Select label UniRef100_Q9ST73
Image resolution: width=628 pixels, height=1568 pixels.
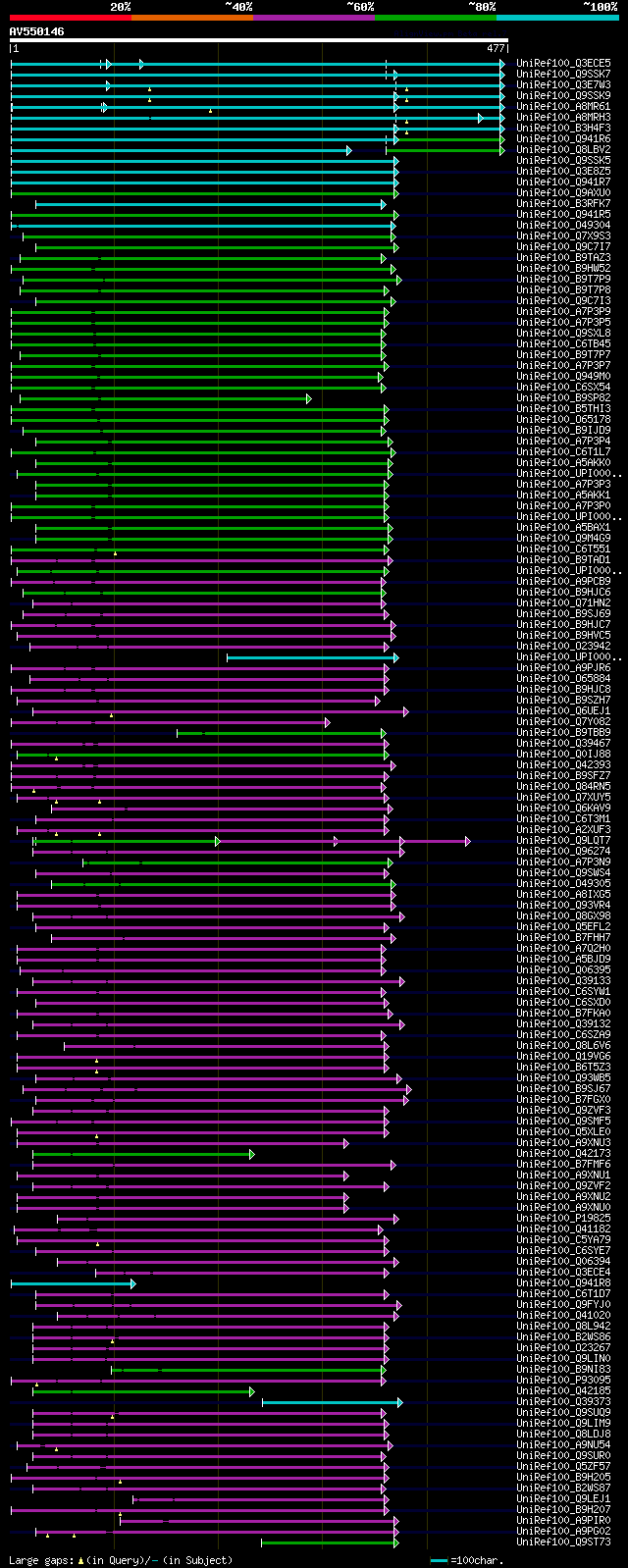point(563,1542)
